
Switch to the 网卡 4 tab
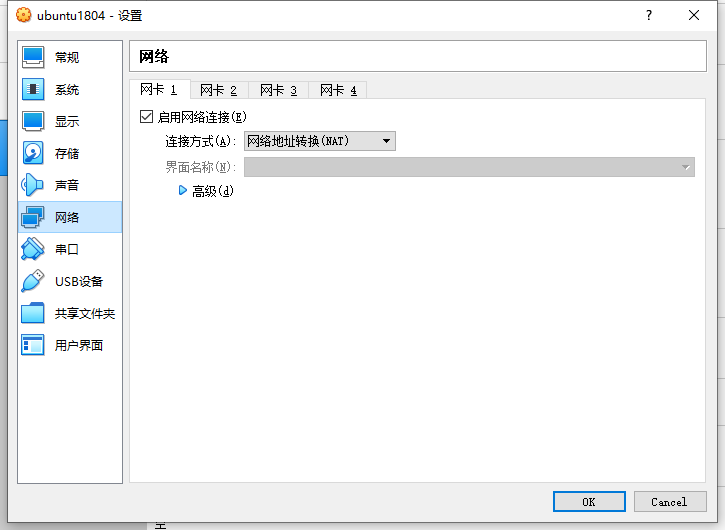click(338, 90)
